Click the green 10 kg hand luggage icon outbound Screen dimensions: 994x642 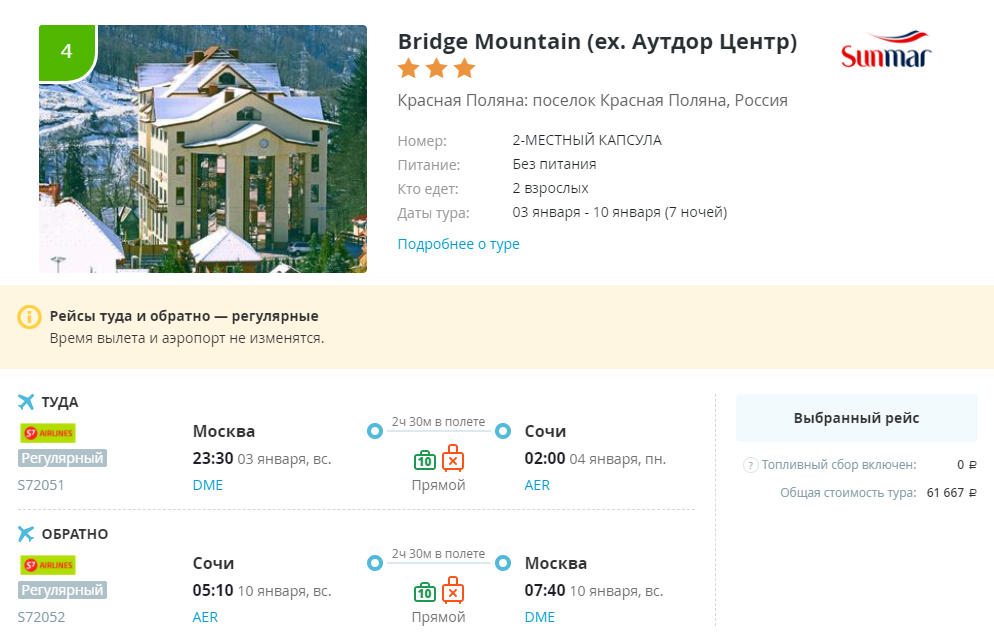[x=425, y=460]
